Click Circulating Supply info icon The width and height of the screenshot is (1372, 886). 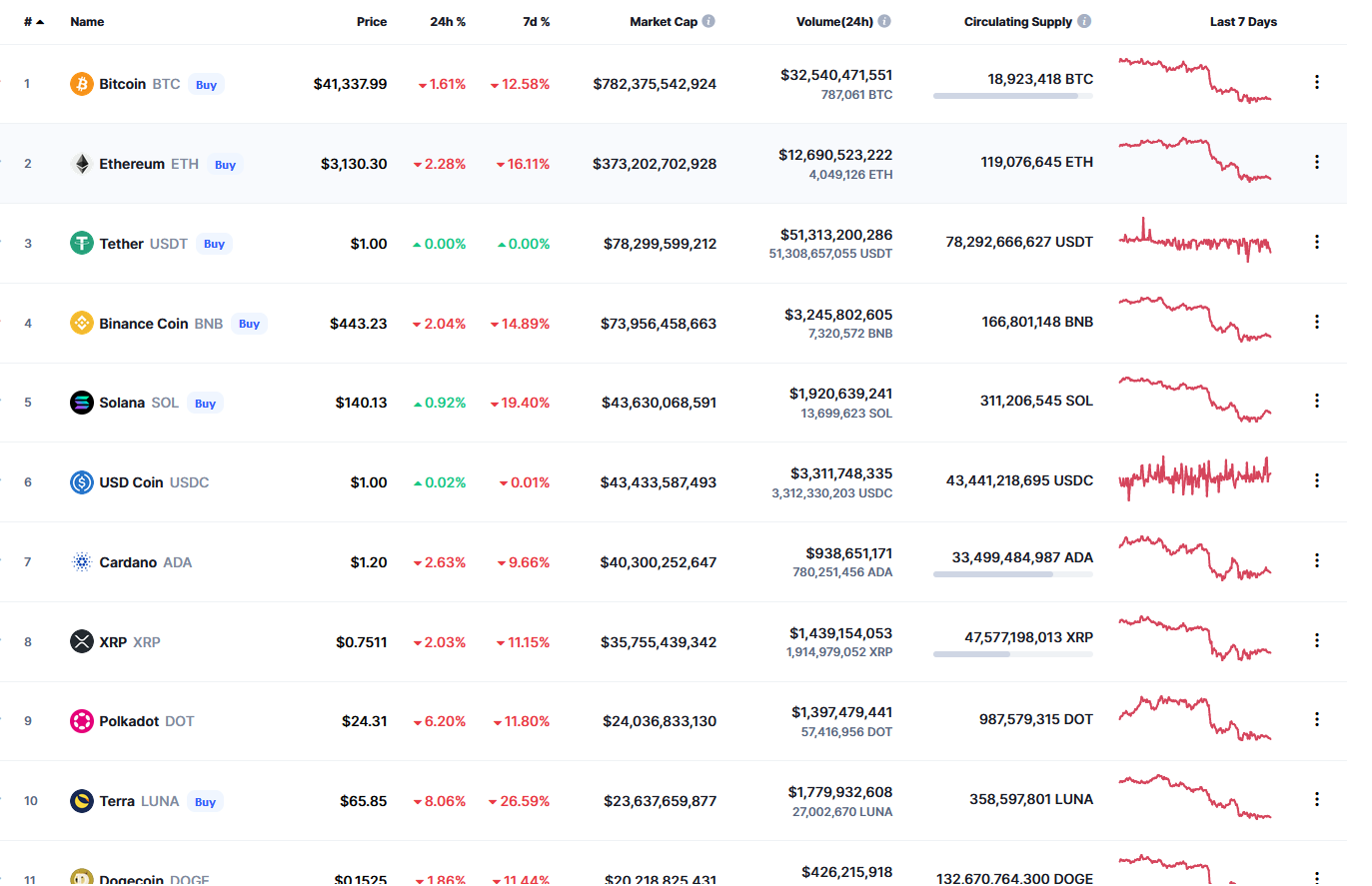1084,21
